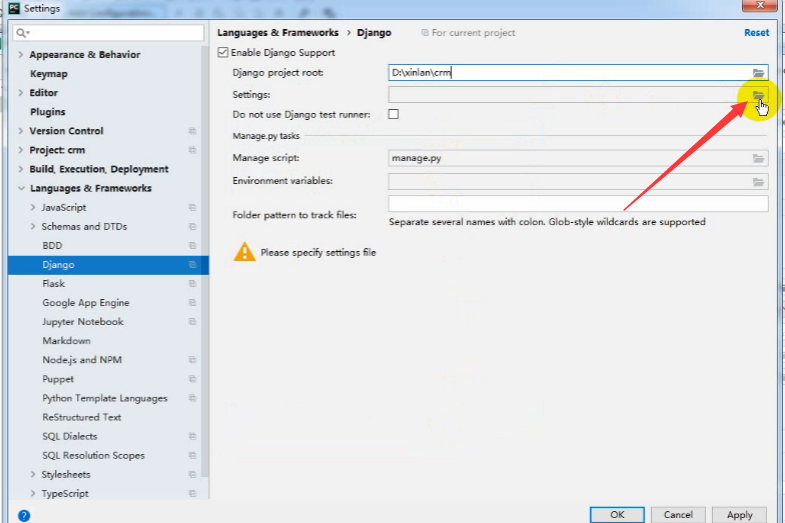
Task: Click project-level icon beside Node.js and NPM
Action: tap(192, 360)
